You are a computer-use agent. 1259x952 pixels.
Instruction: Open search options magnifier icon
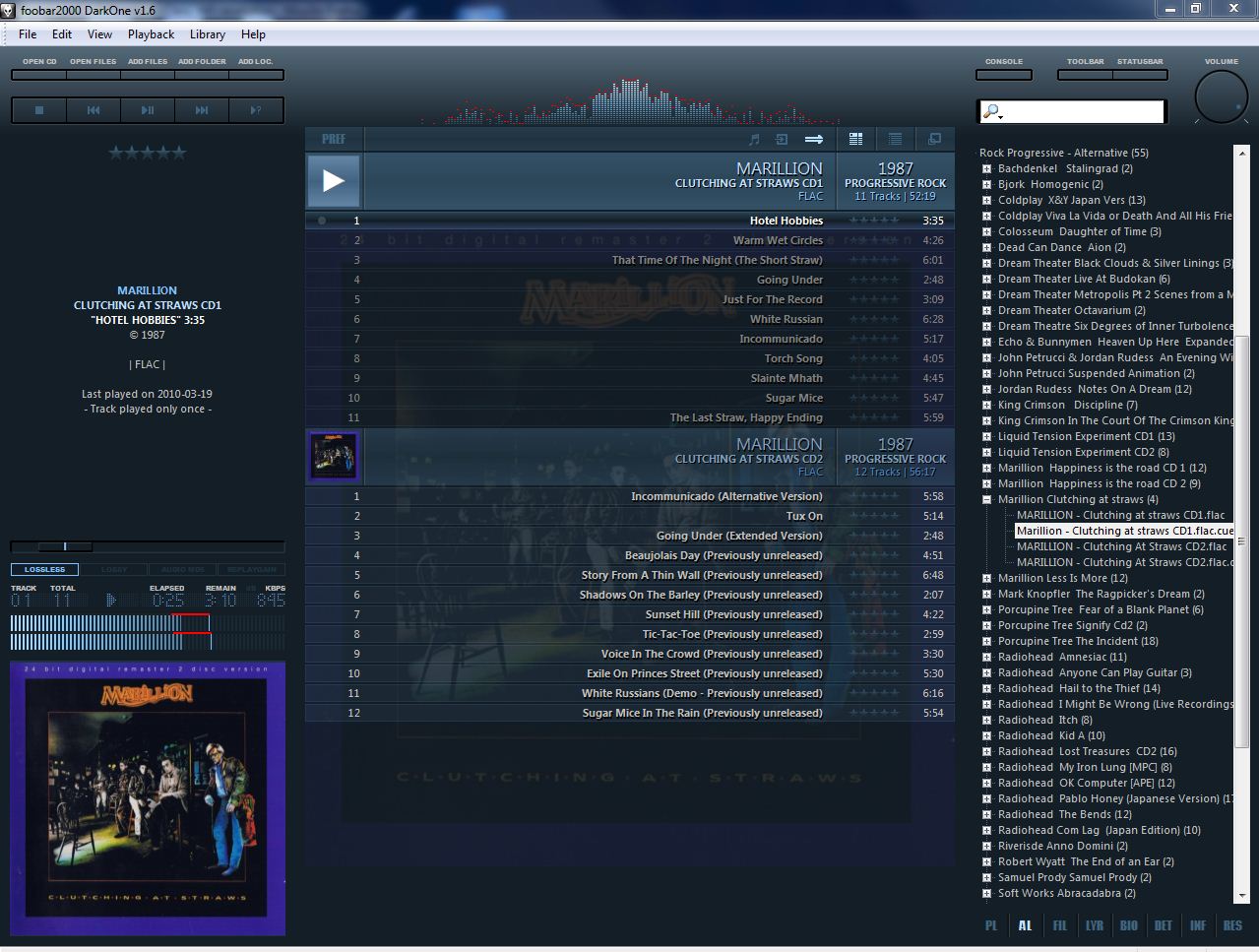pyautogui.click(x=992, y=112)
